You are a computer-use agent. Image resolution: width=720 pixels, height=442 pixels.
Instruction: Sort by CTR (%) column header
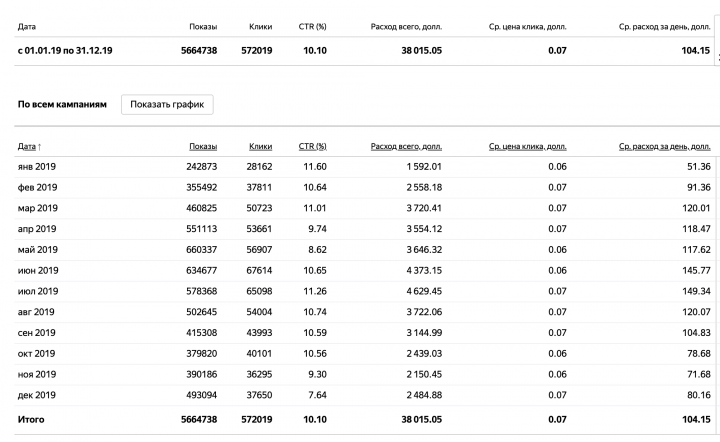click(312, 146)
